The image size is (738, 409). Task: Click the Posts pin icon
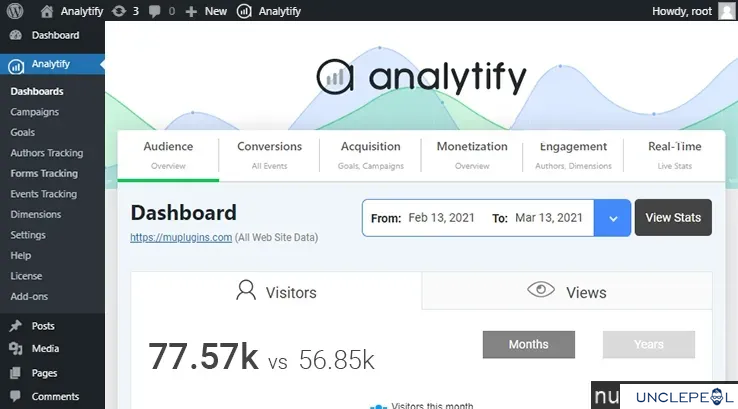[x=16, y=326]
